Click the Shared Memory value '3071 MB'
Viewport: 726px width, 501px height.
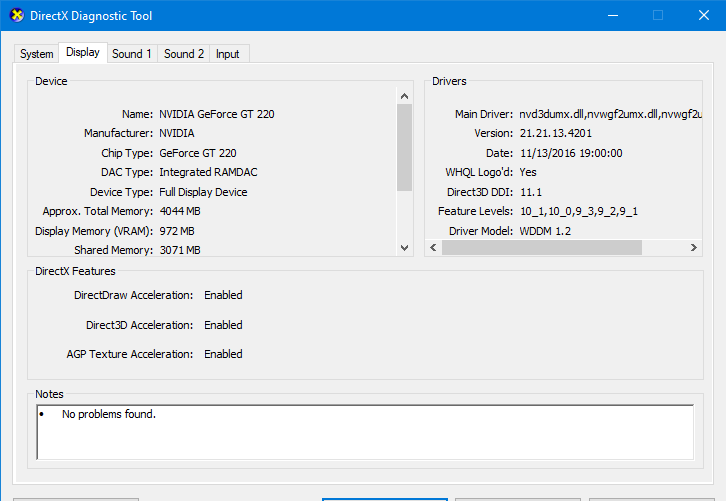click(x=180, y=250)
